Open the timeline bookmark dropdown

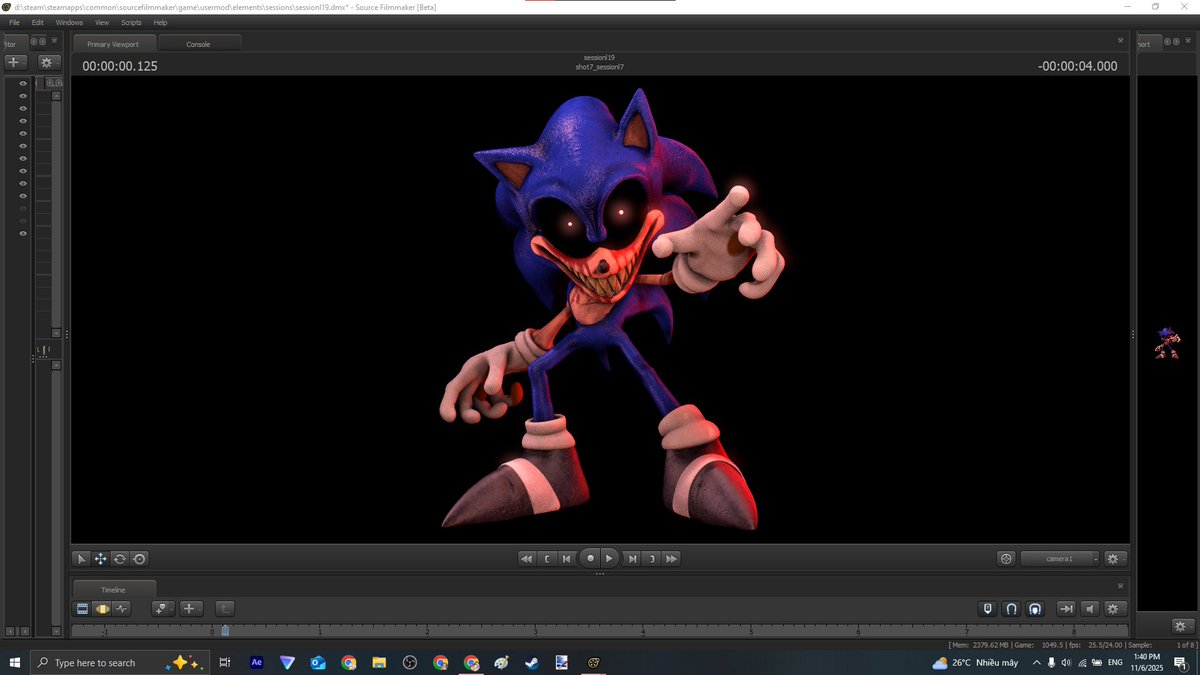163,608
